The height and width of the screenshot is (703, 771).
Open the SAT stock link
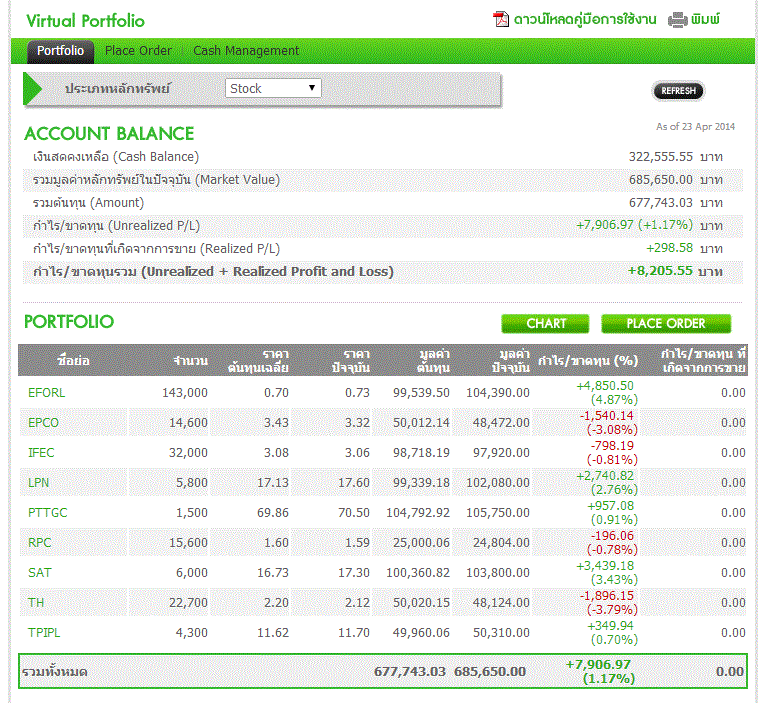(x=39, y=573)
